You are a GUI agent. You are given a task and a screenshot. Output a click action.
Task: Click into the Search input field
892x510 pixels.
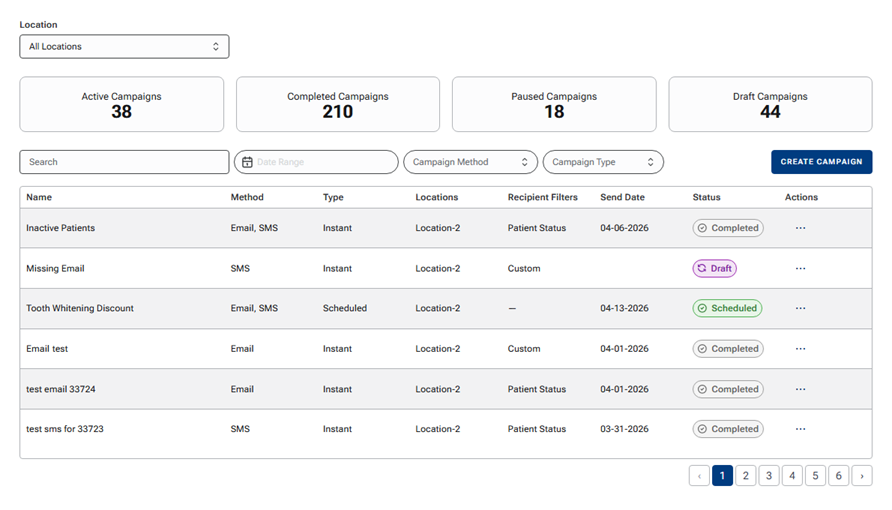[124, 162]
